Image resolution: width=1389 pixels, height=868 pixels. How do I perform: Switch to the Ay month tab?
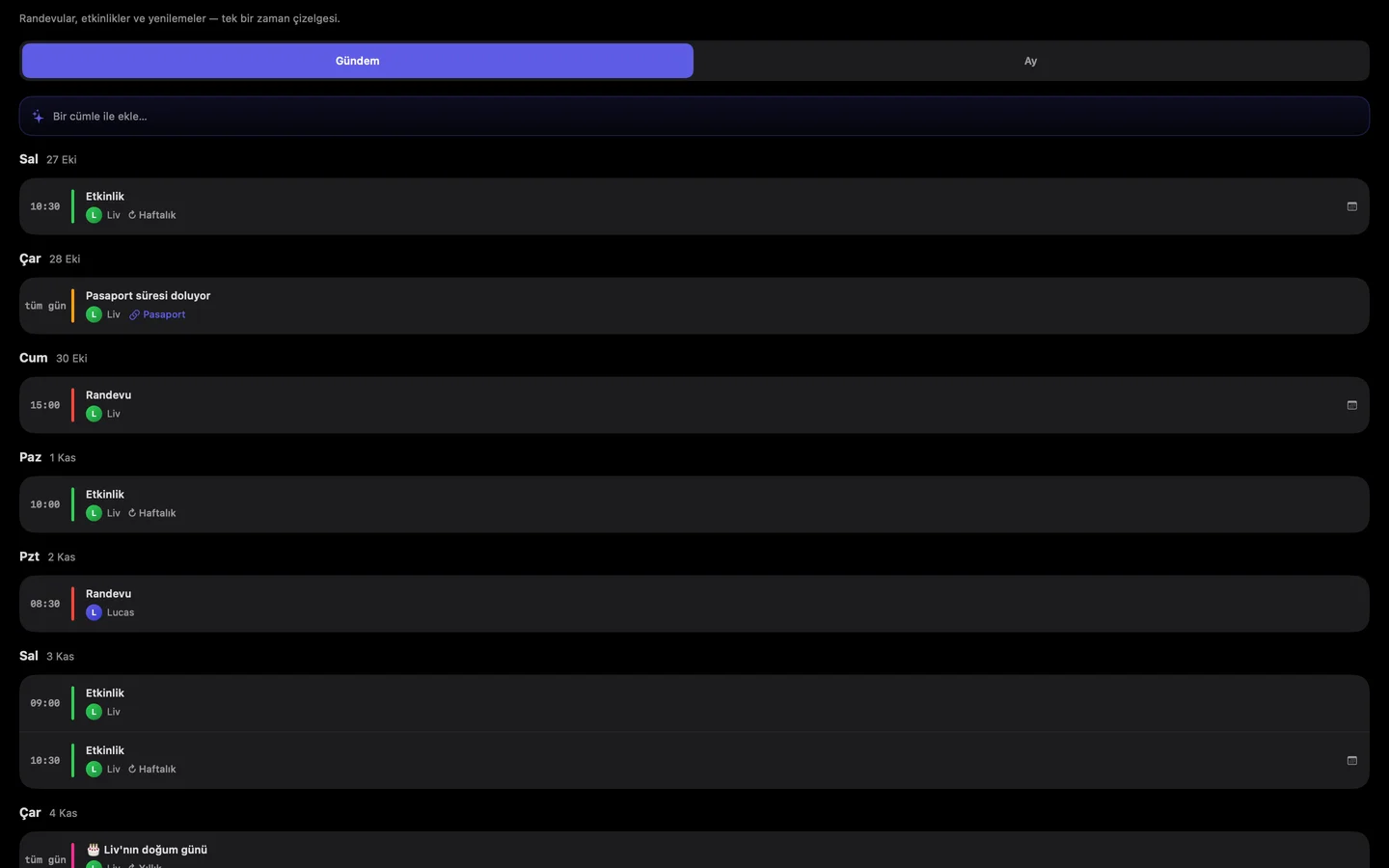coord(1030,61)
